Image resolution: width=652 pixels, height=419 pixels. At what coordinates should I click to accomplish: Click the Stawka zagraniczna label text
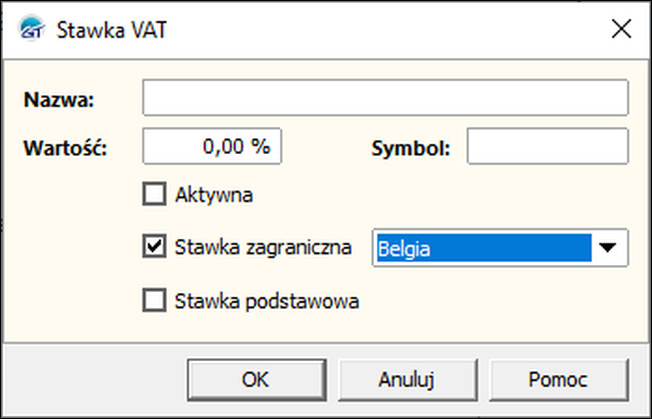(x=263, y=248)
